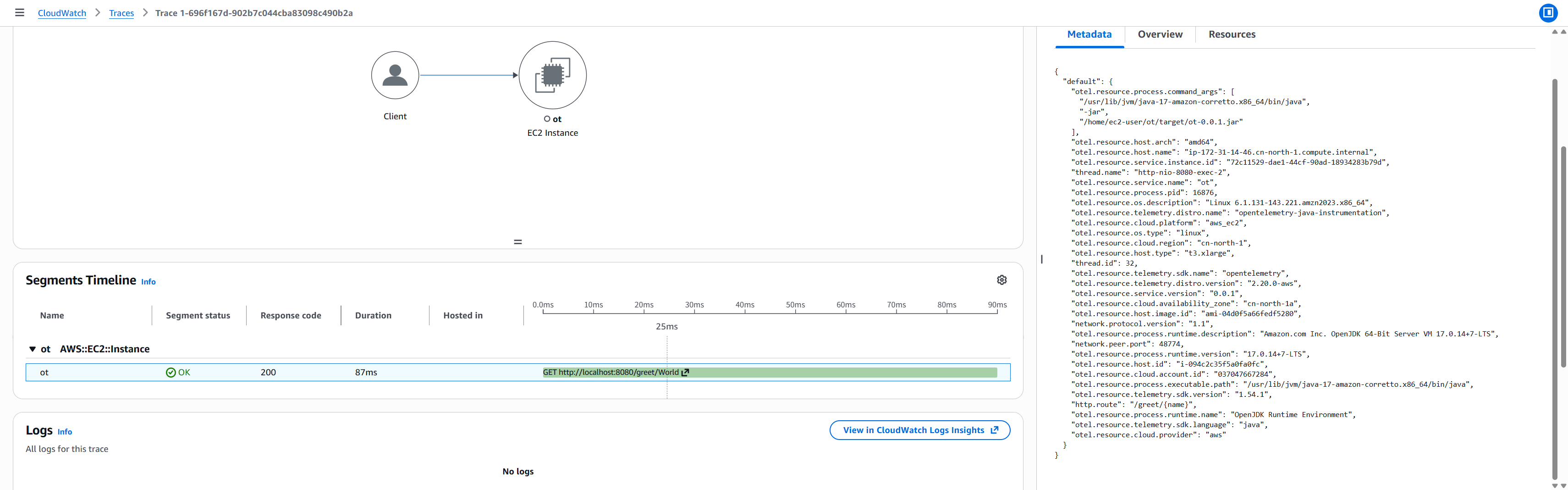Click the Segment status column header
The image size is (1568, 490).
click(198, 316)
